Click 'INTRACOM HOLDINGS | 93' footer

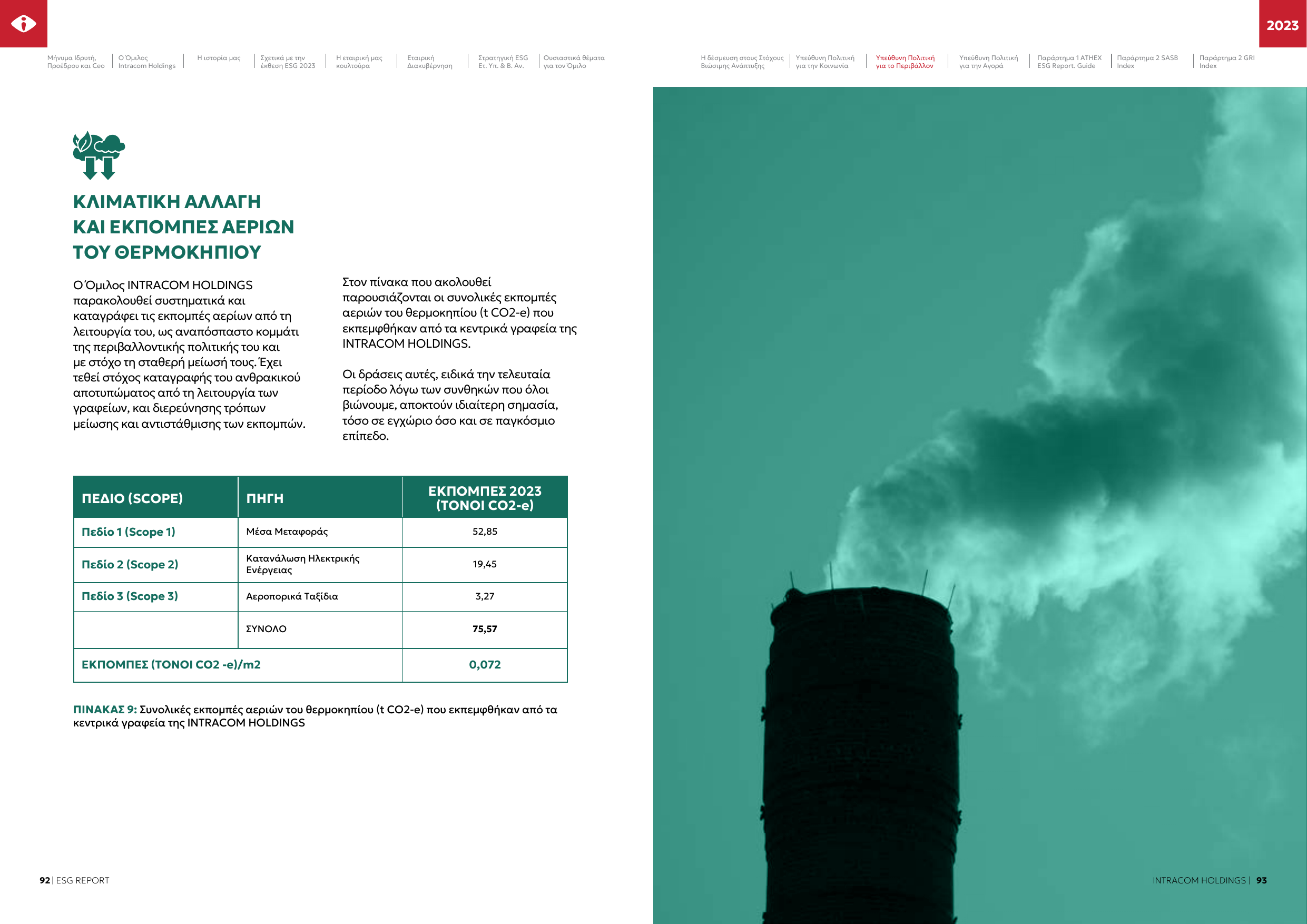point(1210,880)
